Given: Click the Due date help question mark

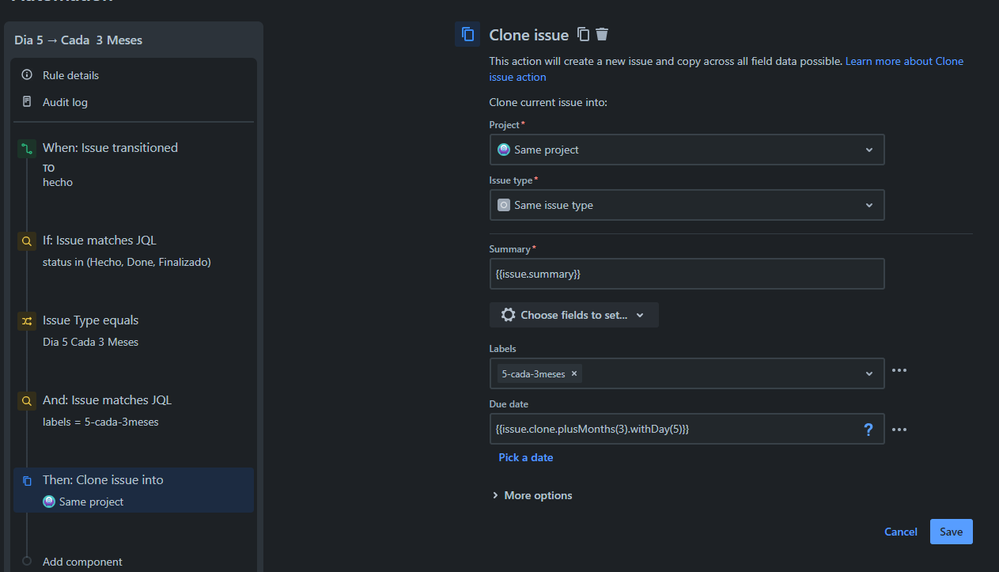Looking at the screenshot, I should click(868, 429).
